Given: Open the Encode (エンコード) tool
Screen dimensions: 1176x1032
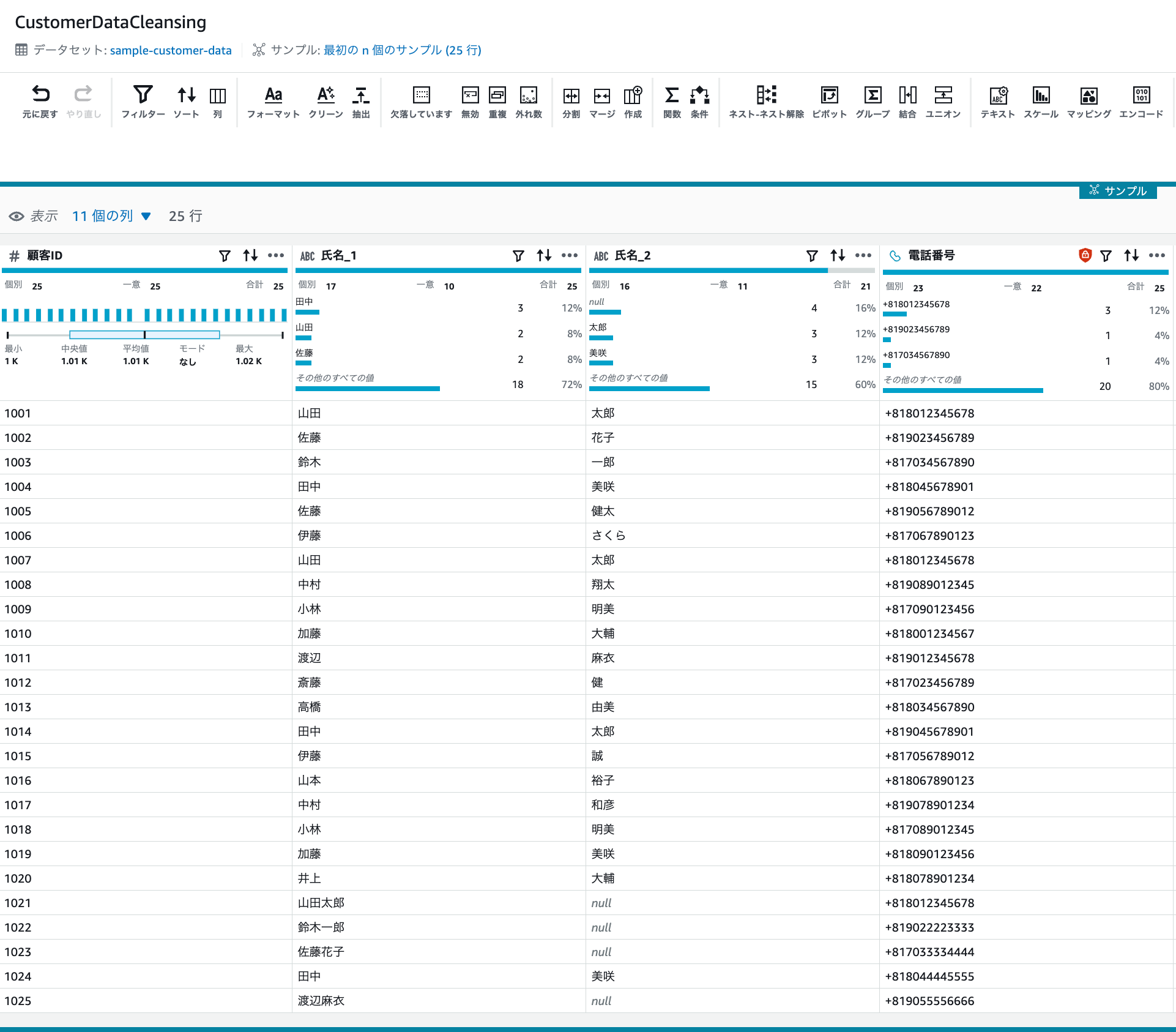Looking at the screenshot, I should tap(1141, 101).
